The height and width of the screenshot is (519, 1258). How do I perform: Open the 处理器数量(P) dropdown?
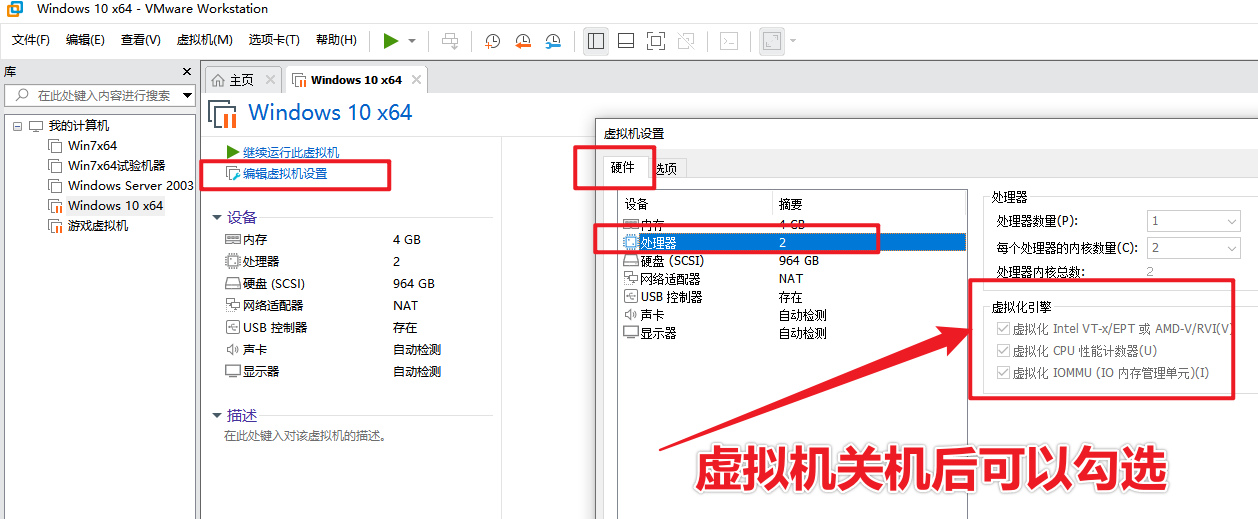pos(1193,221)
